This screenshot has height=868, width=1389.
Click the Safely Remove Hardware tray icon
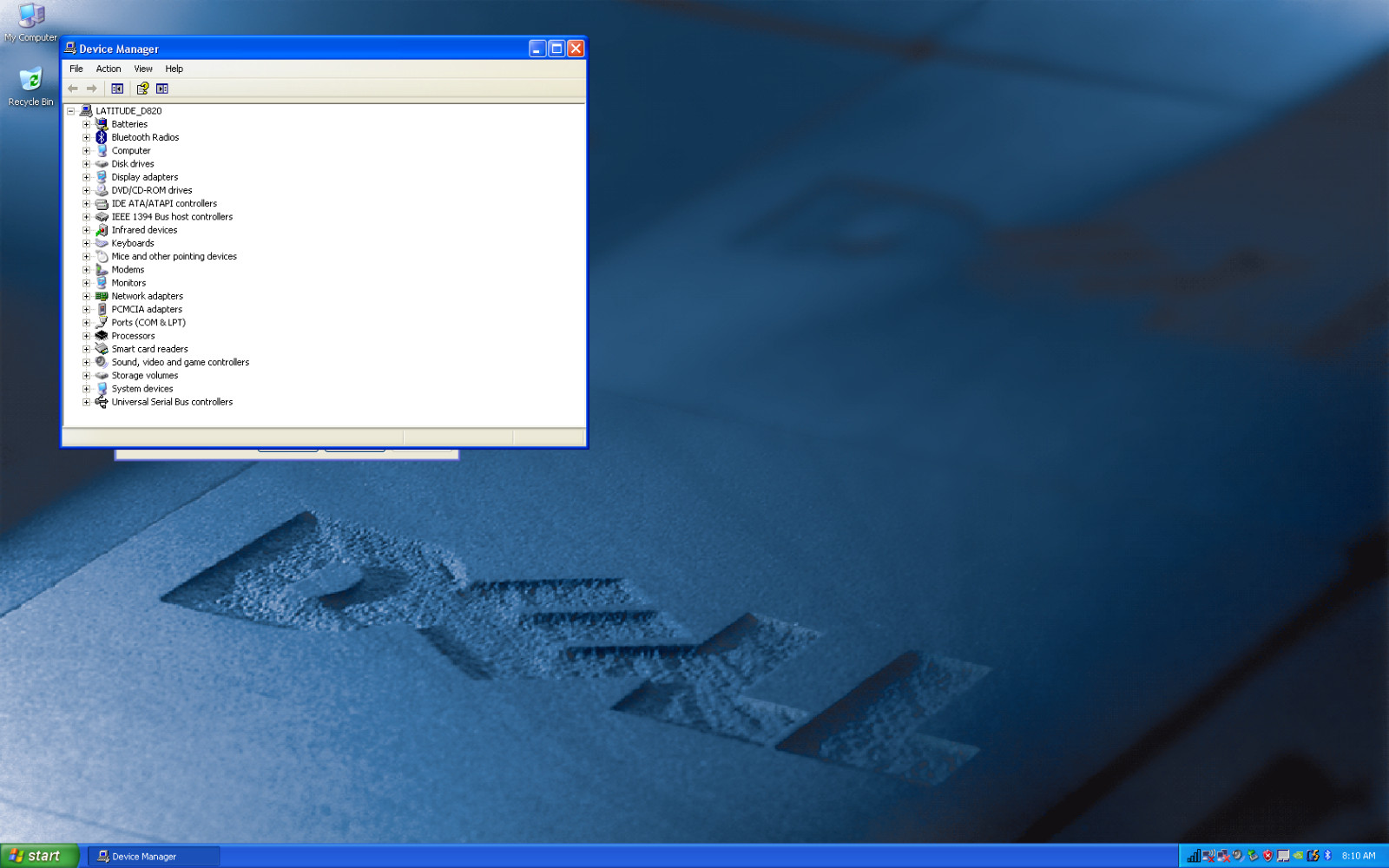1253,856
